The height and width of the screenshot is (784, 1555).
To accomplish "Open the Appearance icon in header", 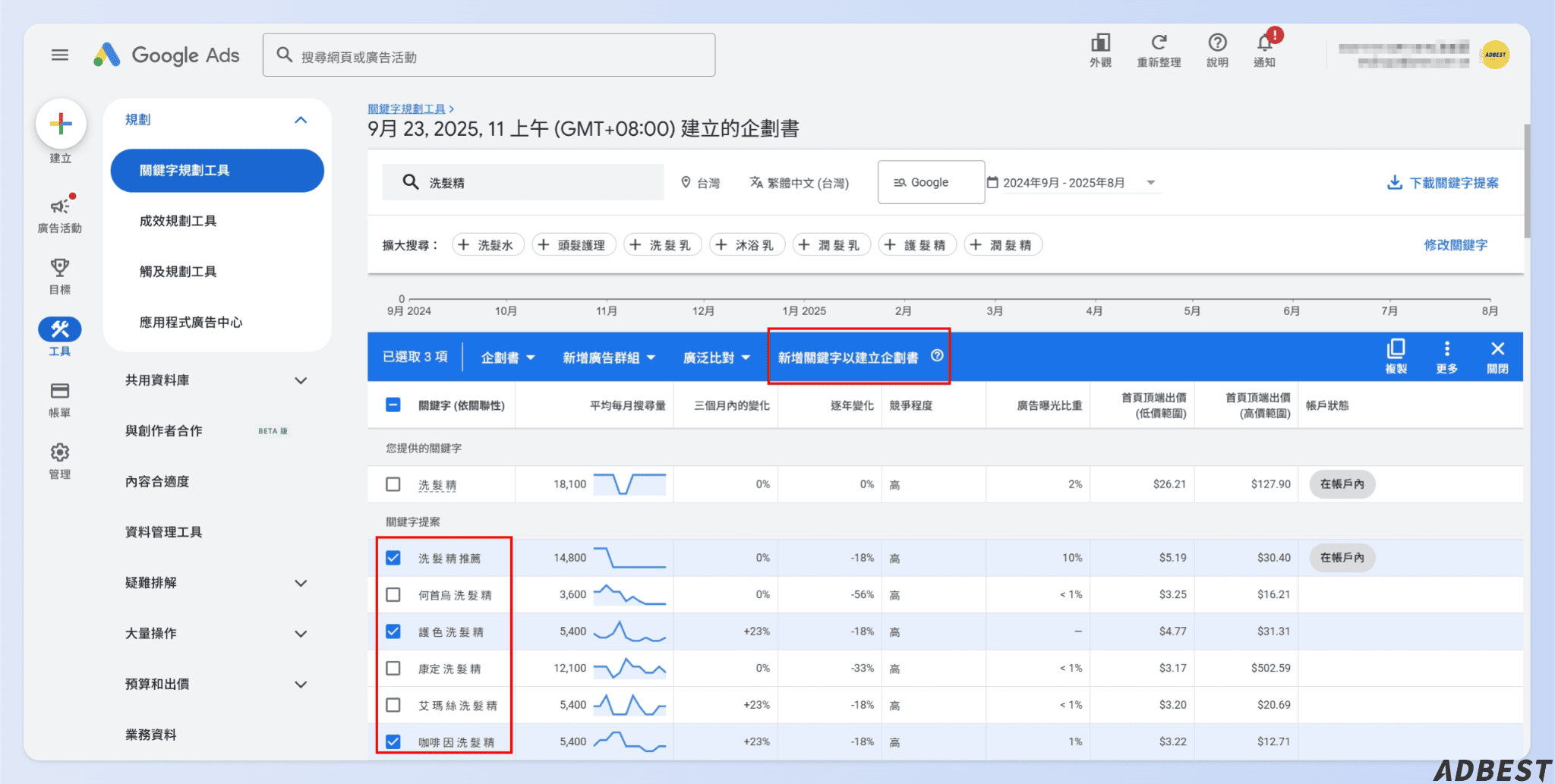I will [x=1100, y=43].
